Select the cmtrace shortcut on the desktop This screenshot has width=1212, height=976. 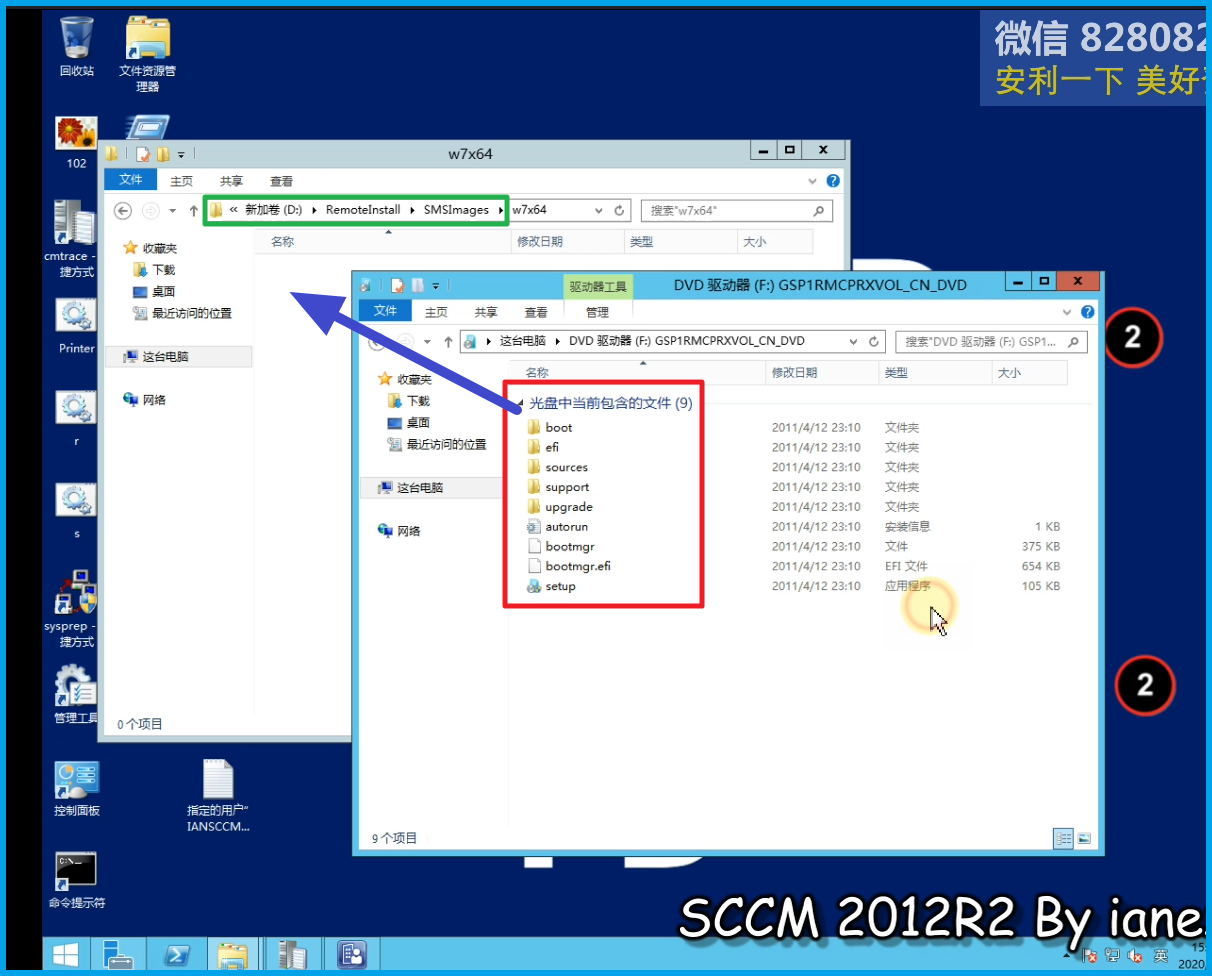pos(75,238)
